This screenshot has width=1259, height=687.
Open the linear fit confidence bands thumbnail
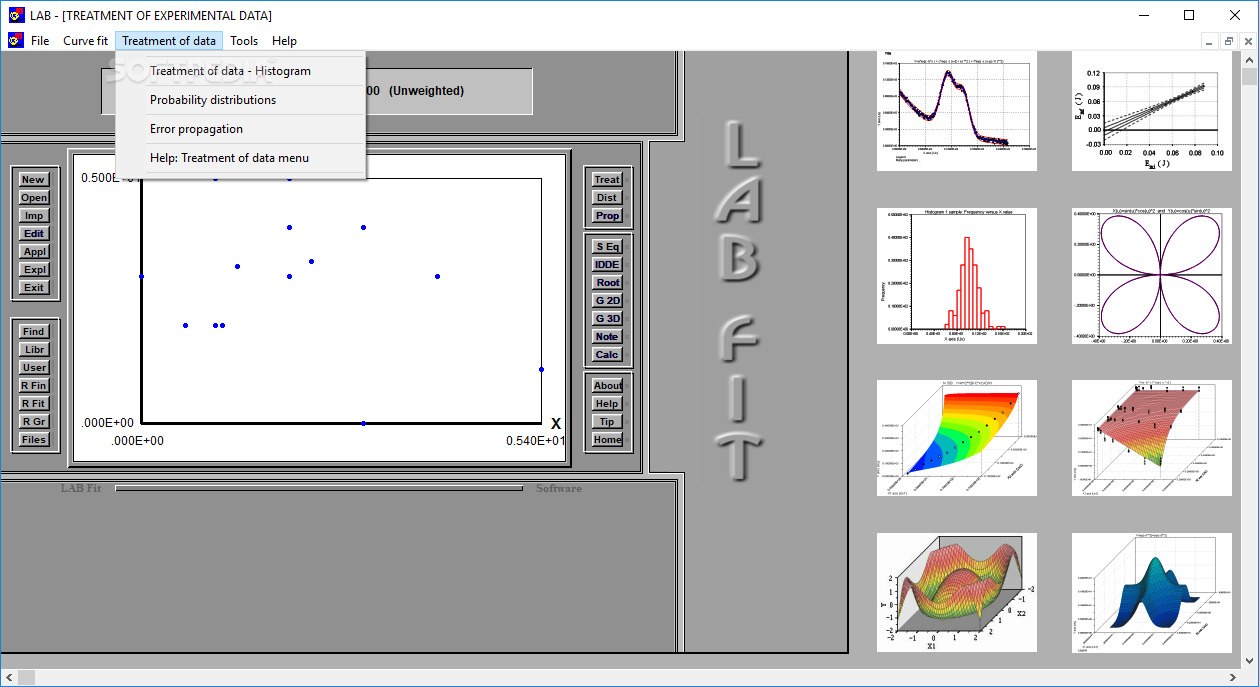1151,111
